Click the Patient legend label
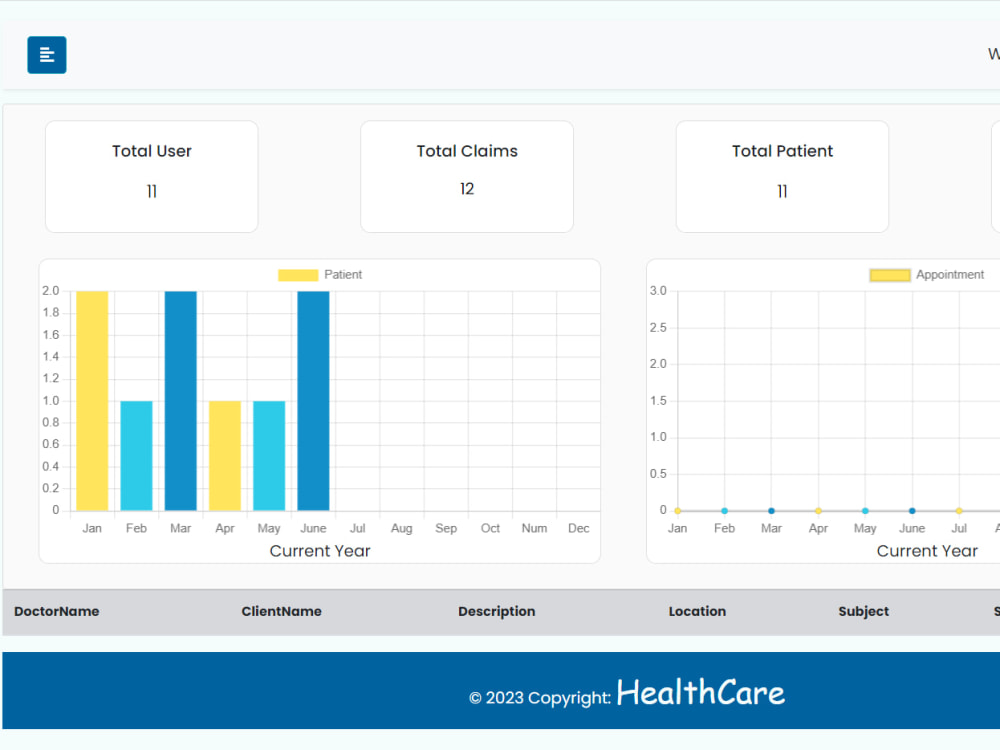Viewport: 1000px width, 750px height. click(343, 275)
